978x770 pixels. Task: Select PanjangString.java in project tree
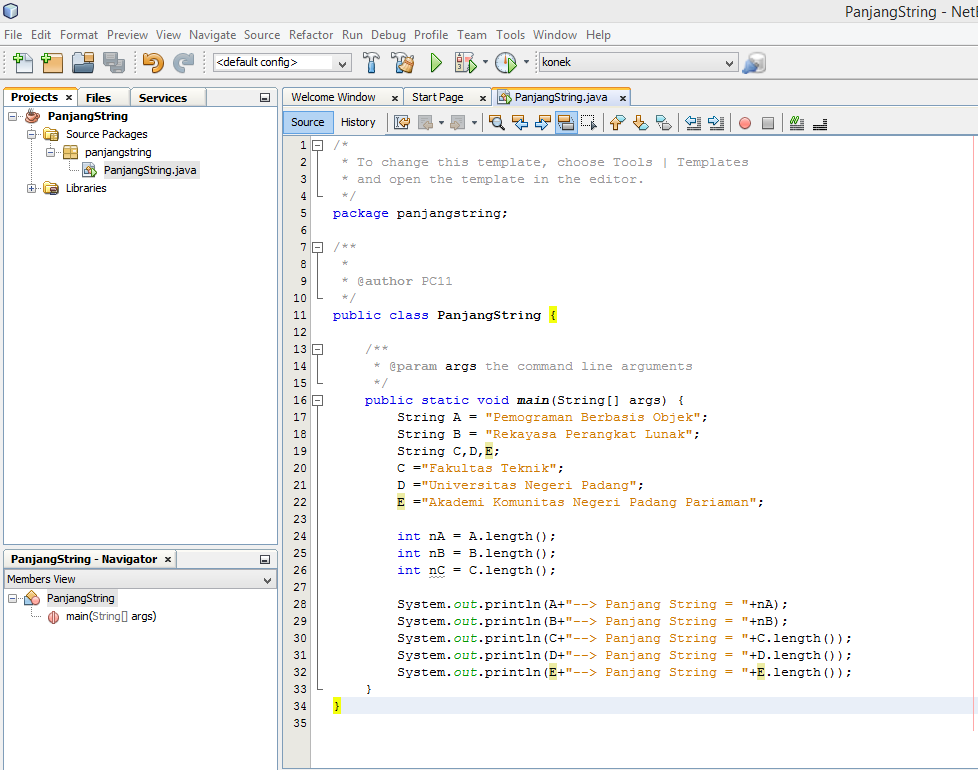coord(150,170)
